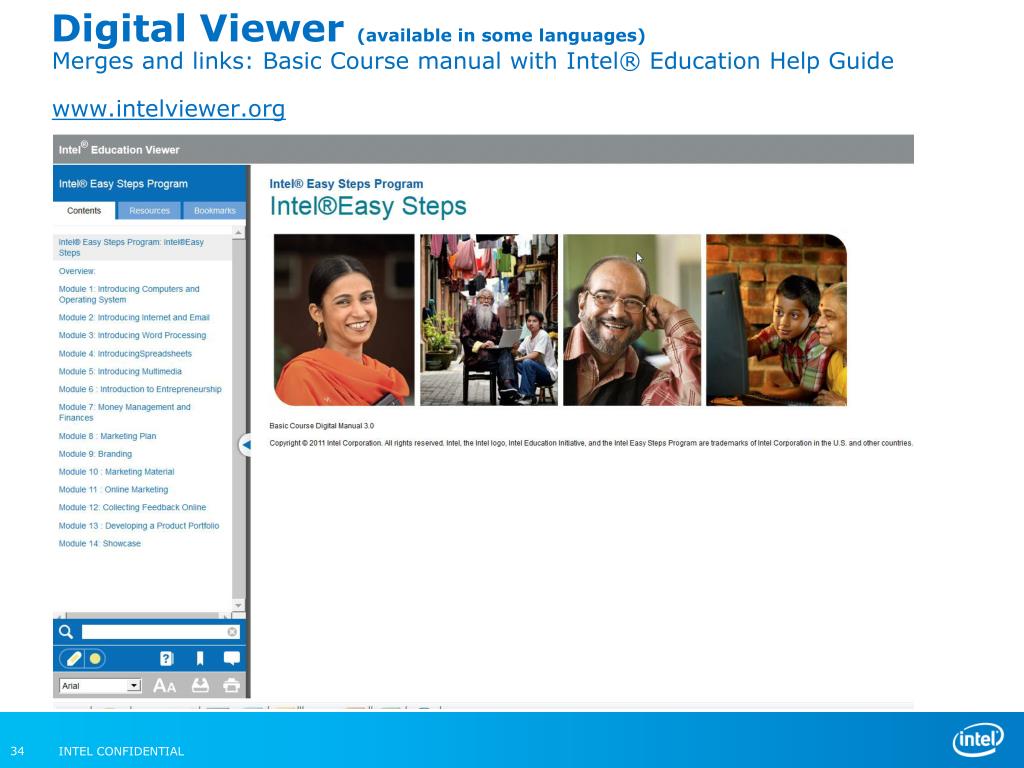Click the Intel logo in the footer
1024x768 pixels.
tap(978, 740)
